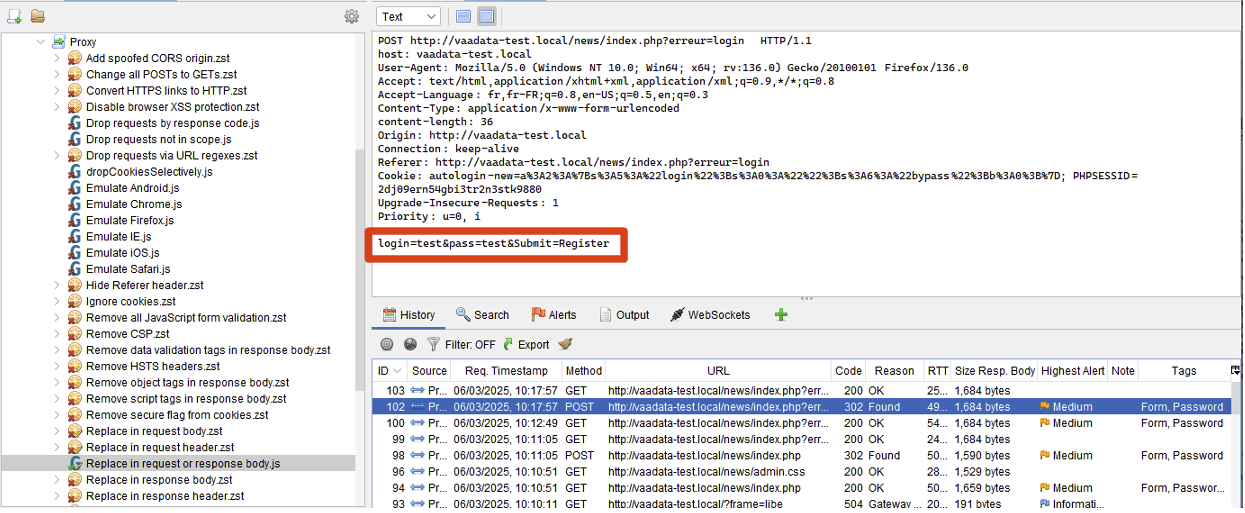Open the table column chooser icon
This screenshot has height=513, width=1245.
tap(1235, 370)
